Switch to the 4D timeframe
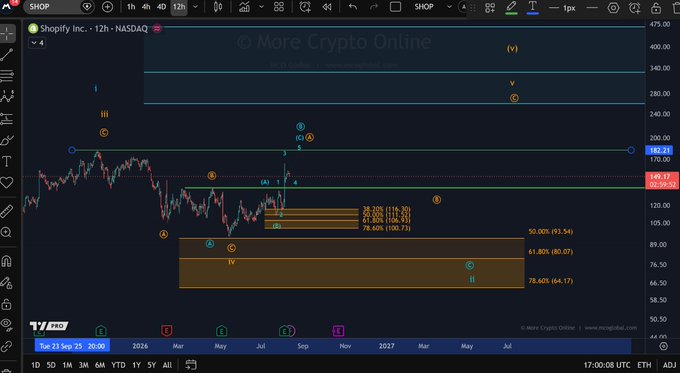680x373 pixels. [161, 7]
